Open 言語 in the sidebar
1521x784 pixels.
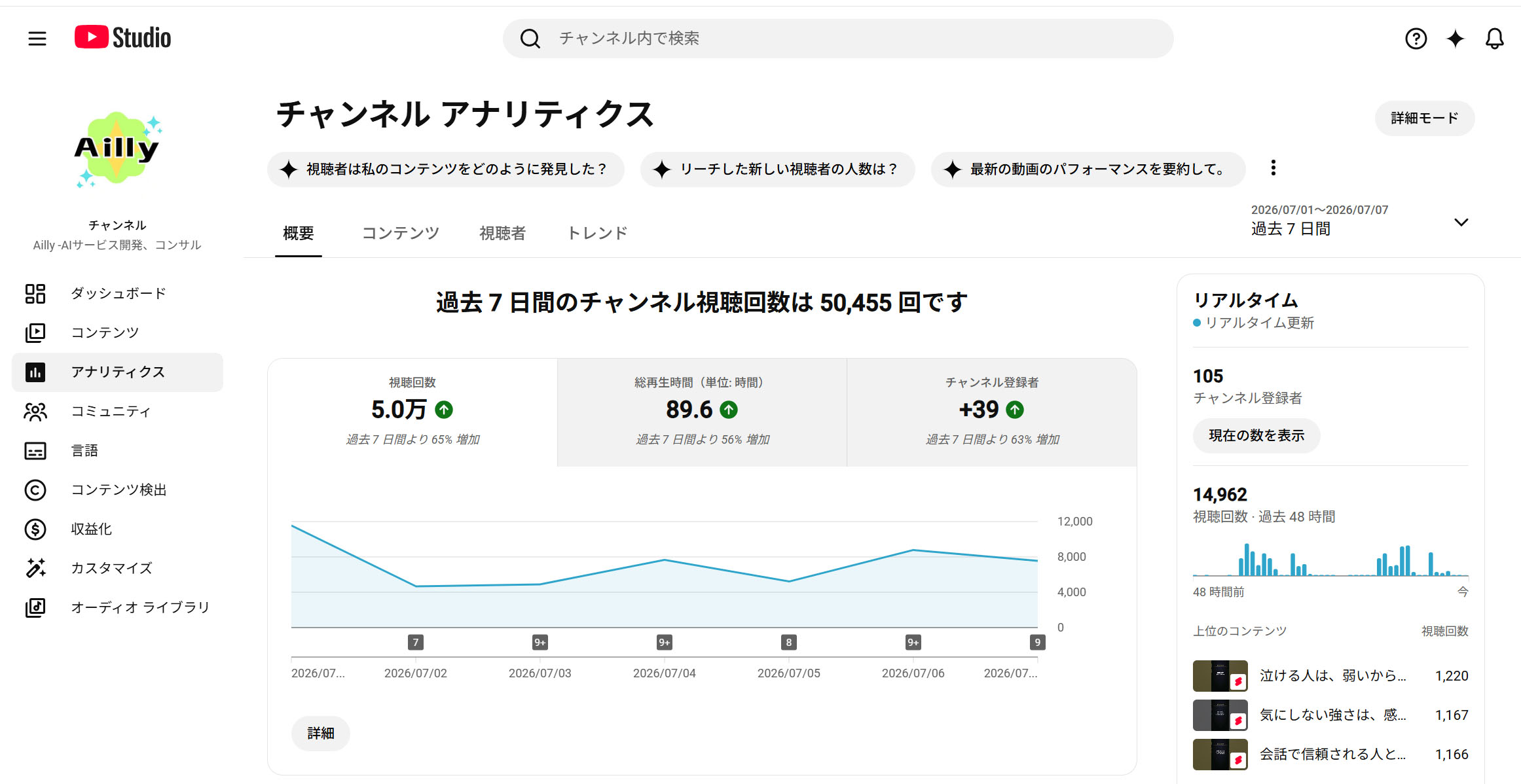[118, 451]
